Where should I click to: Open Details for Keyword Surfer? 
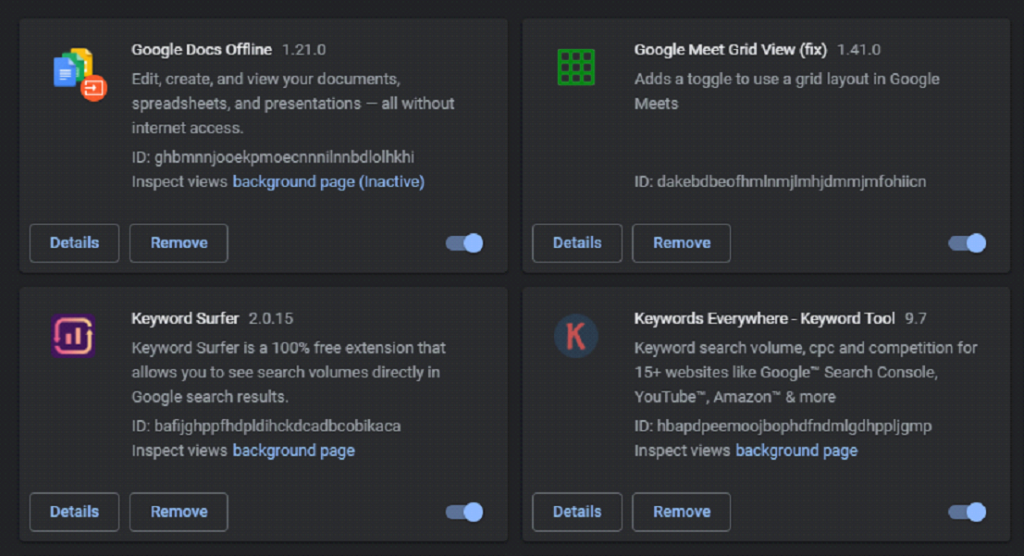pyautogui.click(x=74, y=512)
